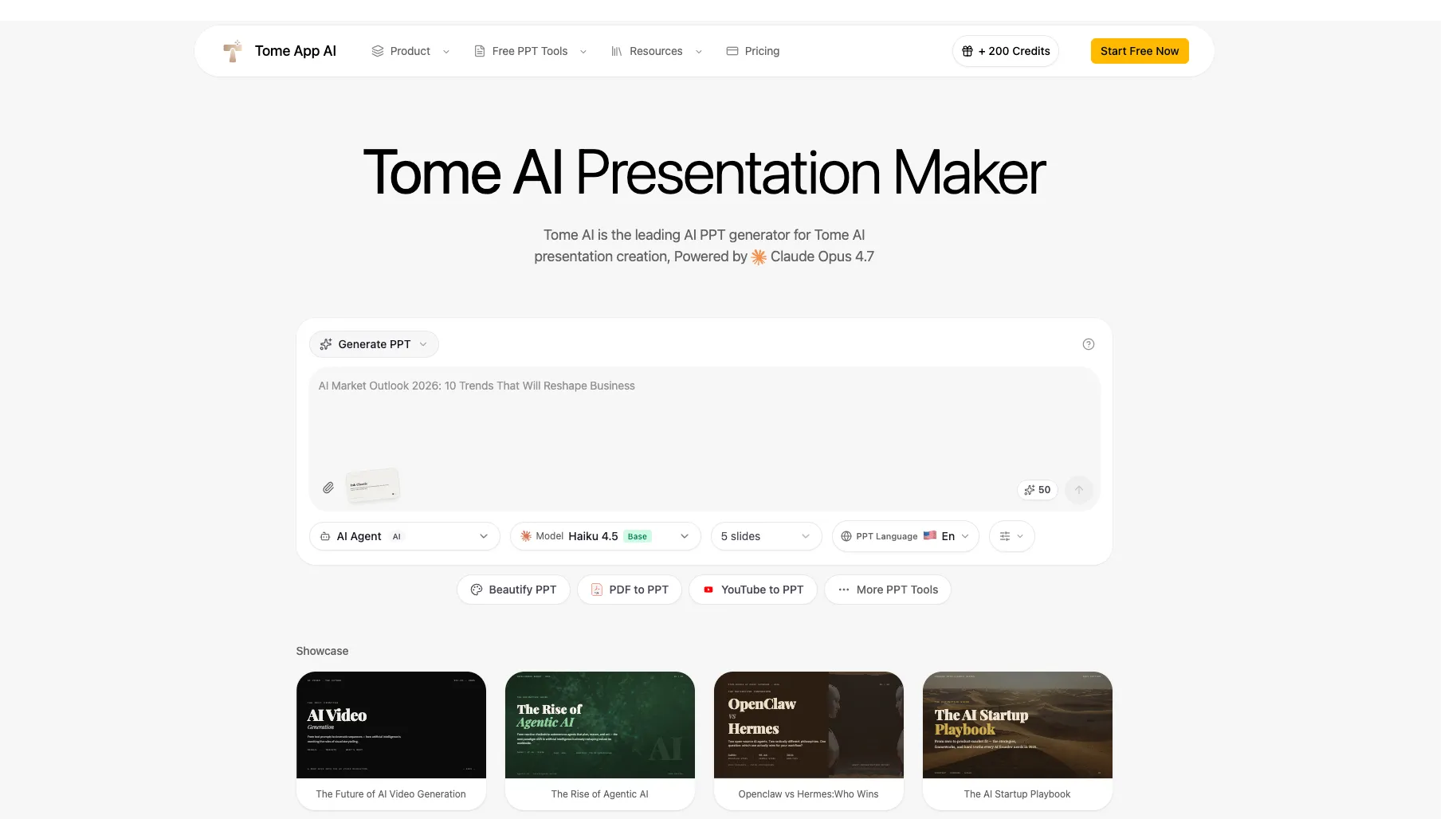Click 'Openclaw vs Hermes:Who Wins' caption

(x=809, y=794)
